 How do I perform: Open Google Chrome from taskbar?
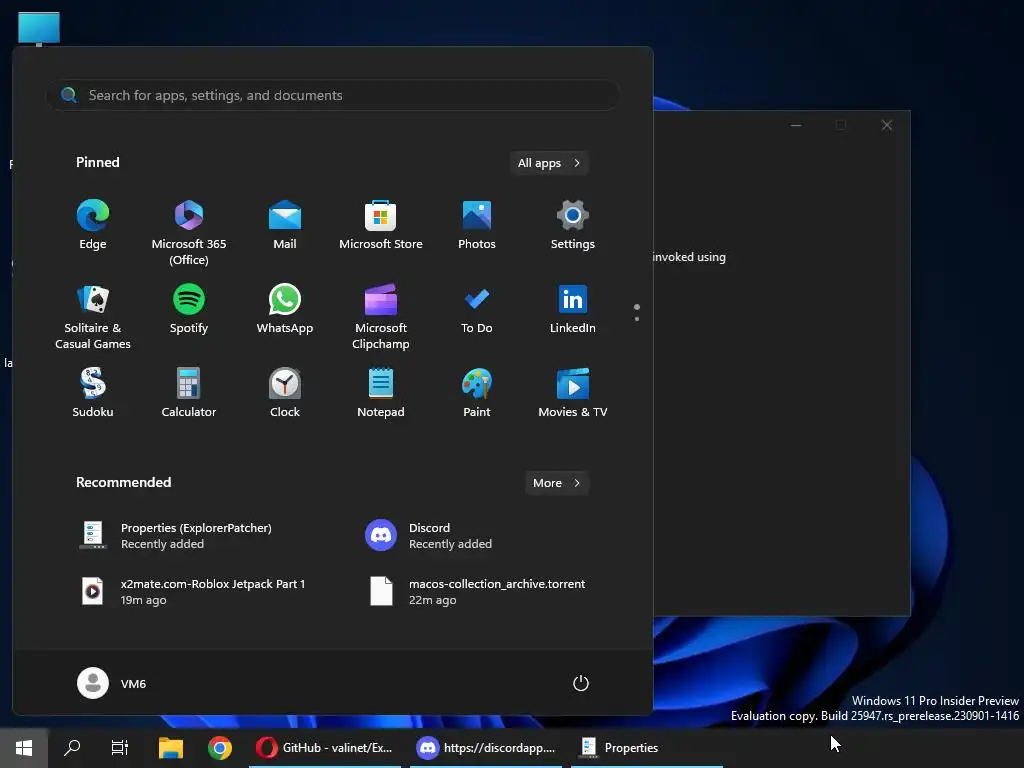(220, 748)
